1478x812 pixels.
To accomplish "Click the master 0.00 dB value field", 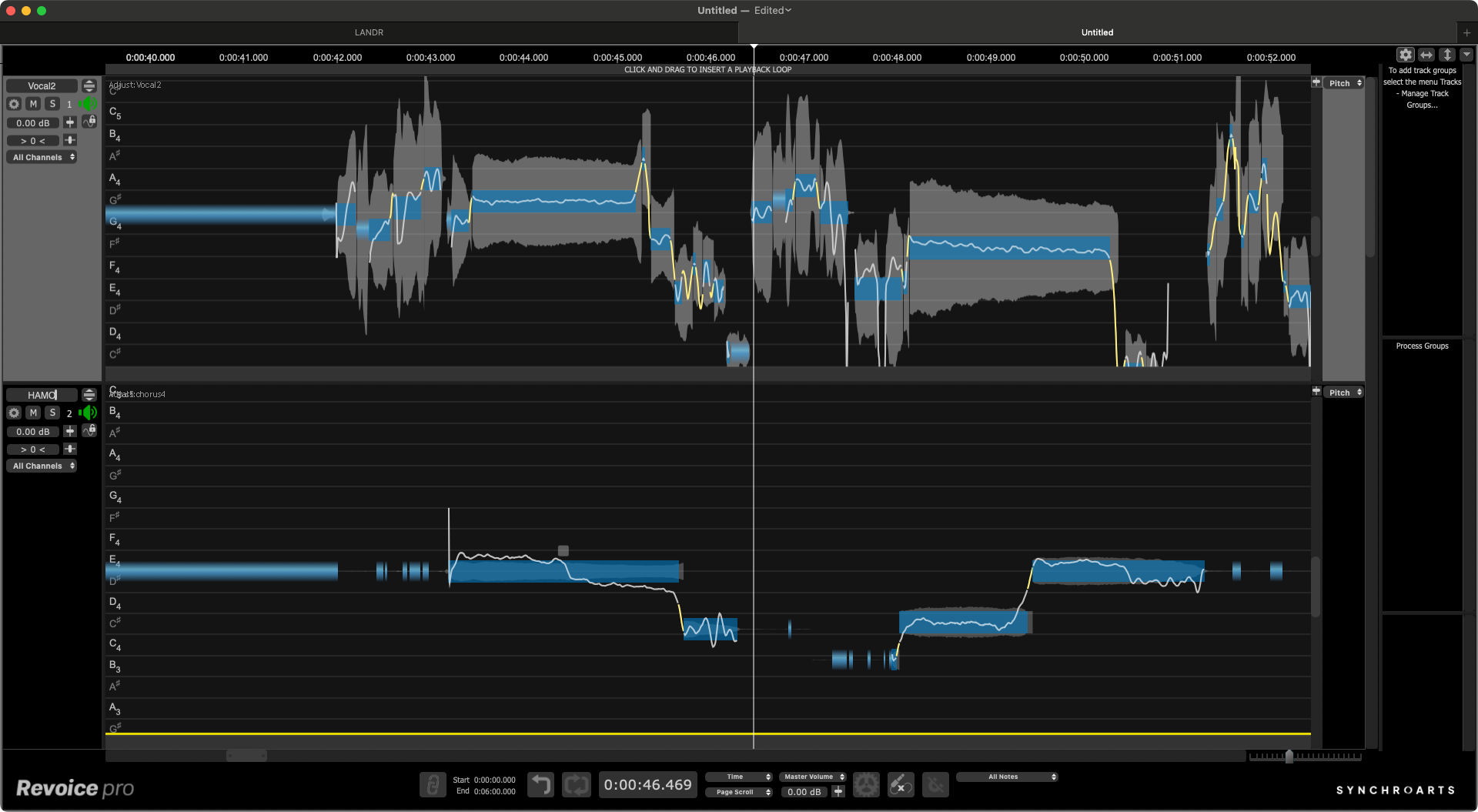I will 804,792.
